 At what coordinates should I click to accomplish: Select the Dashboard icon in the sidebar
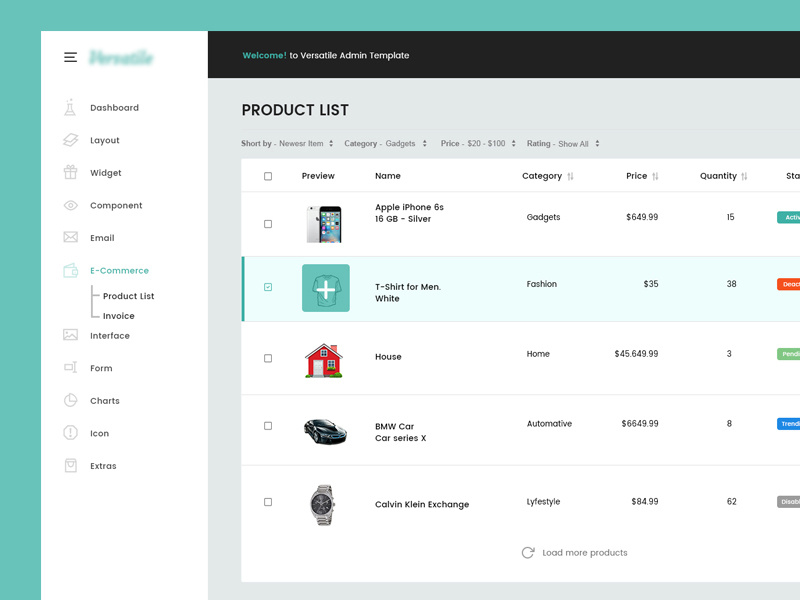[68, 107]
